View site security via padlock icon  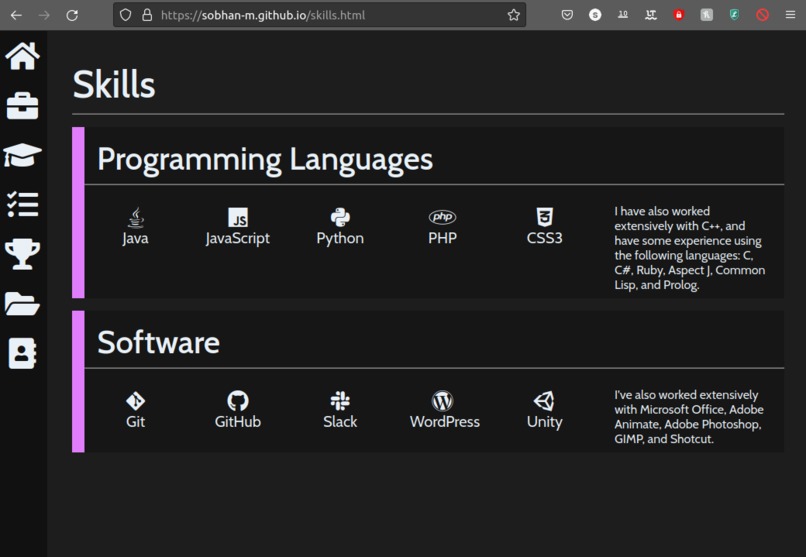tap(147, 15)
